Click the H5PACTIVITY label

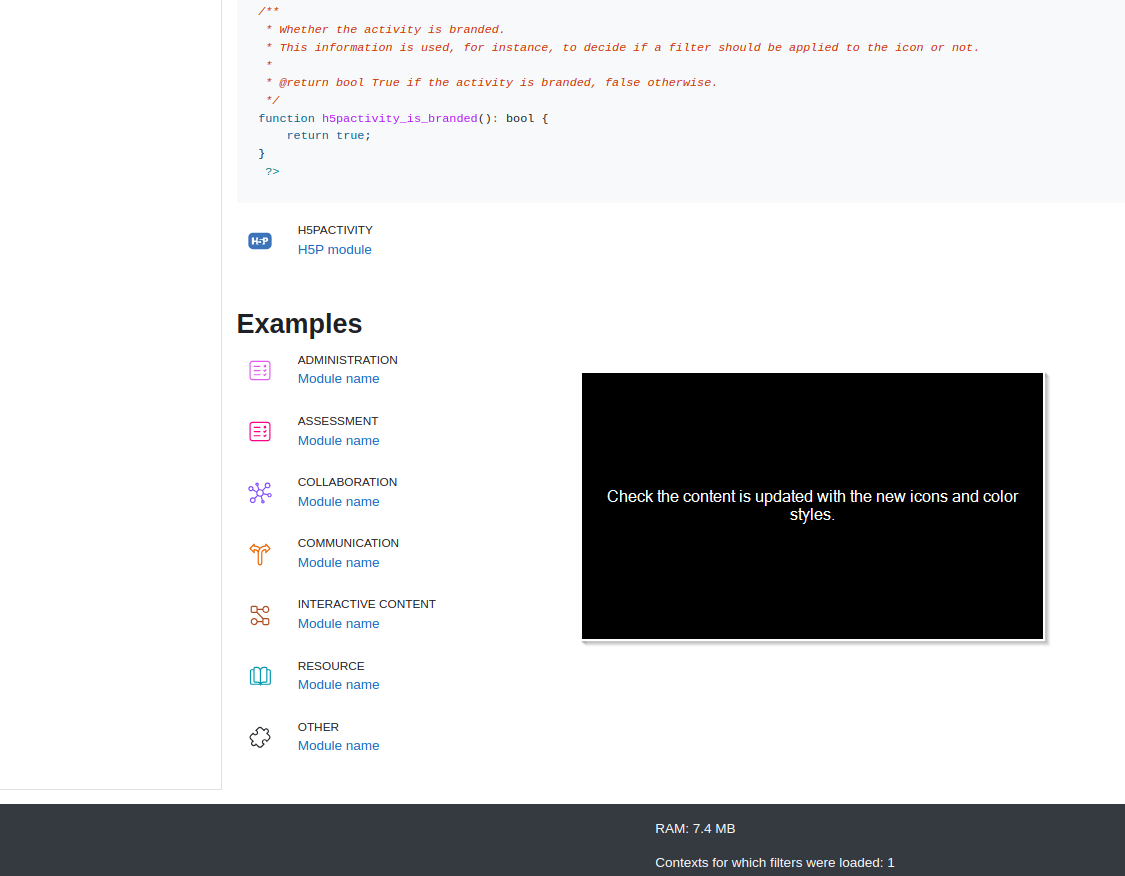(x=335, y=230)
